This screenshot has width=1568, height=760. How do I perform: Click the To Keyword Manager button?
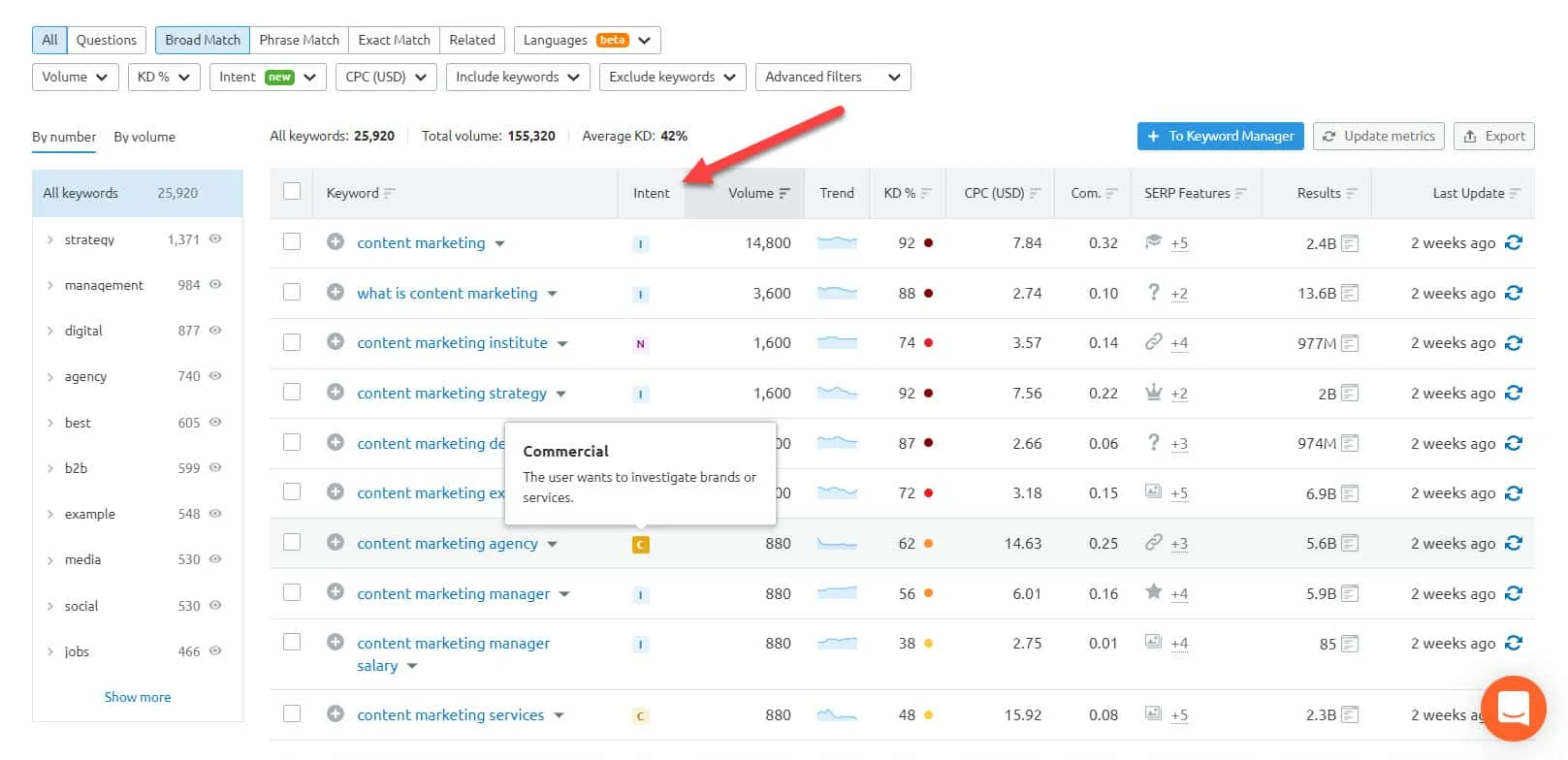(1220, 137)
